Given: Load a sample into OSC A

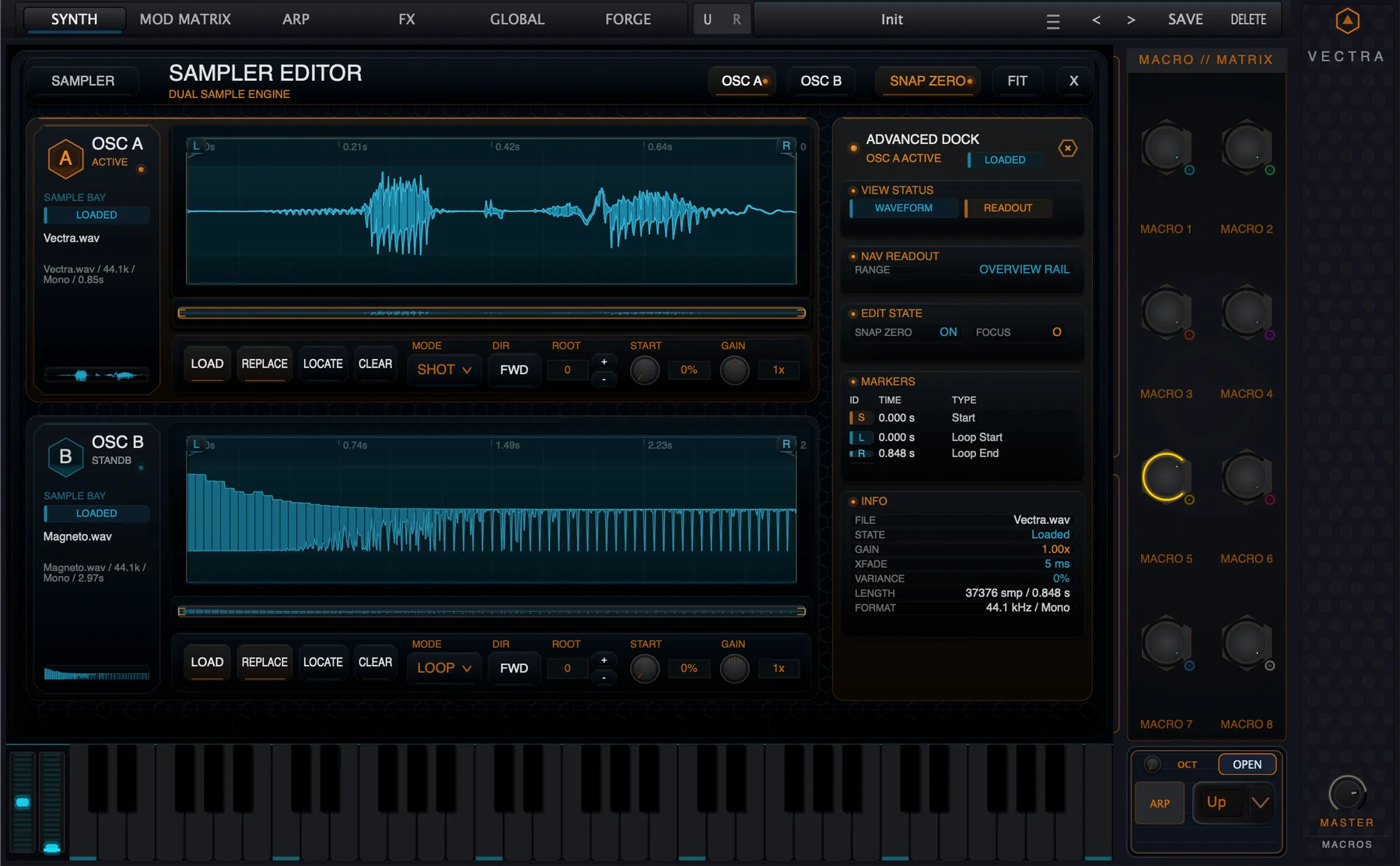Looking at the screenshot, I should coord(207,364).
